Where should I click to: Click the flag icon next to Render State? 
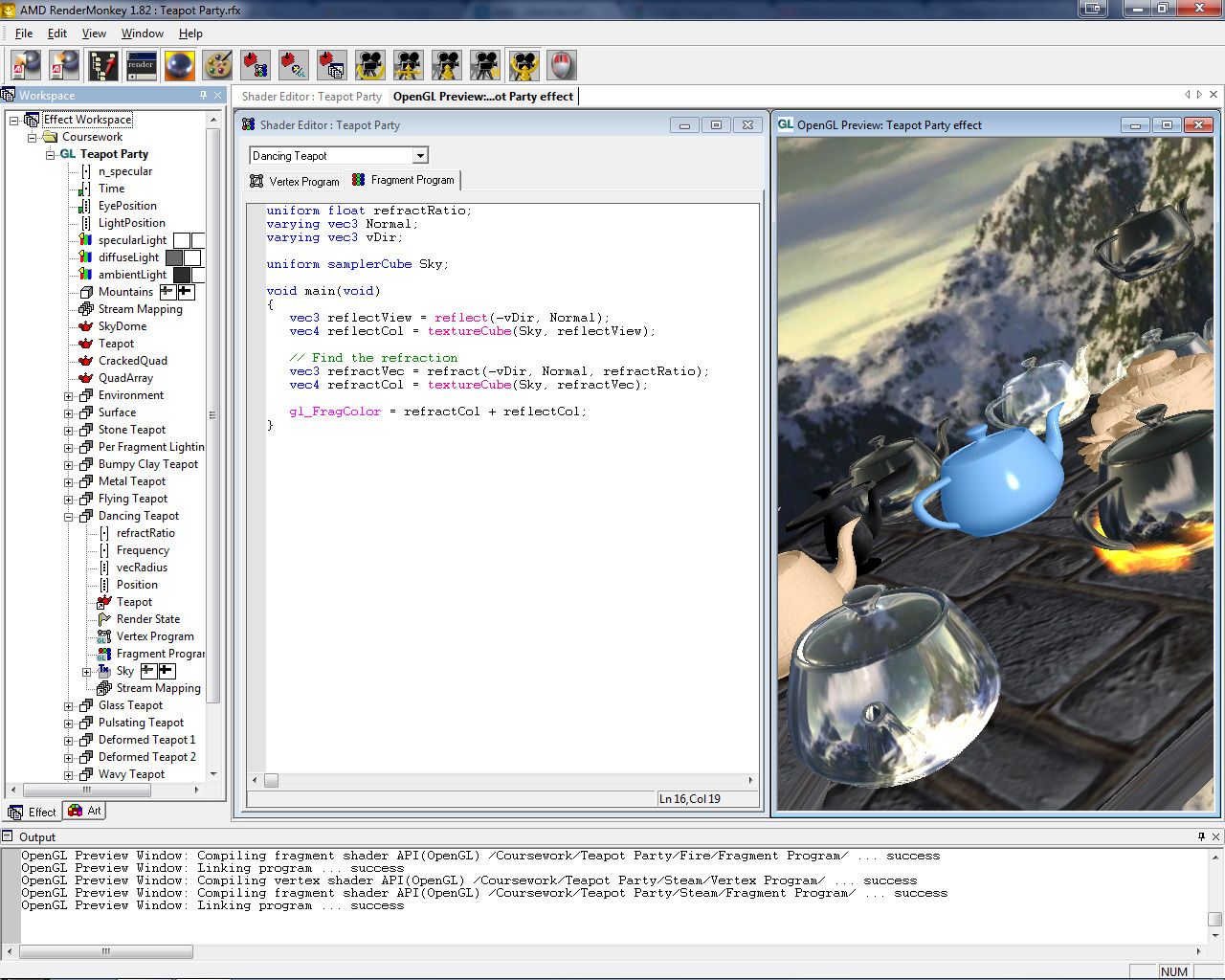pos(103,619)
